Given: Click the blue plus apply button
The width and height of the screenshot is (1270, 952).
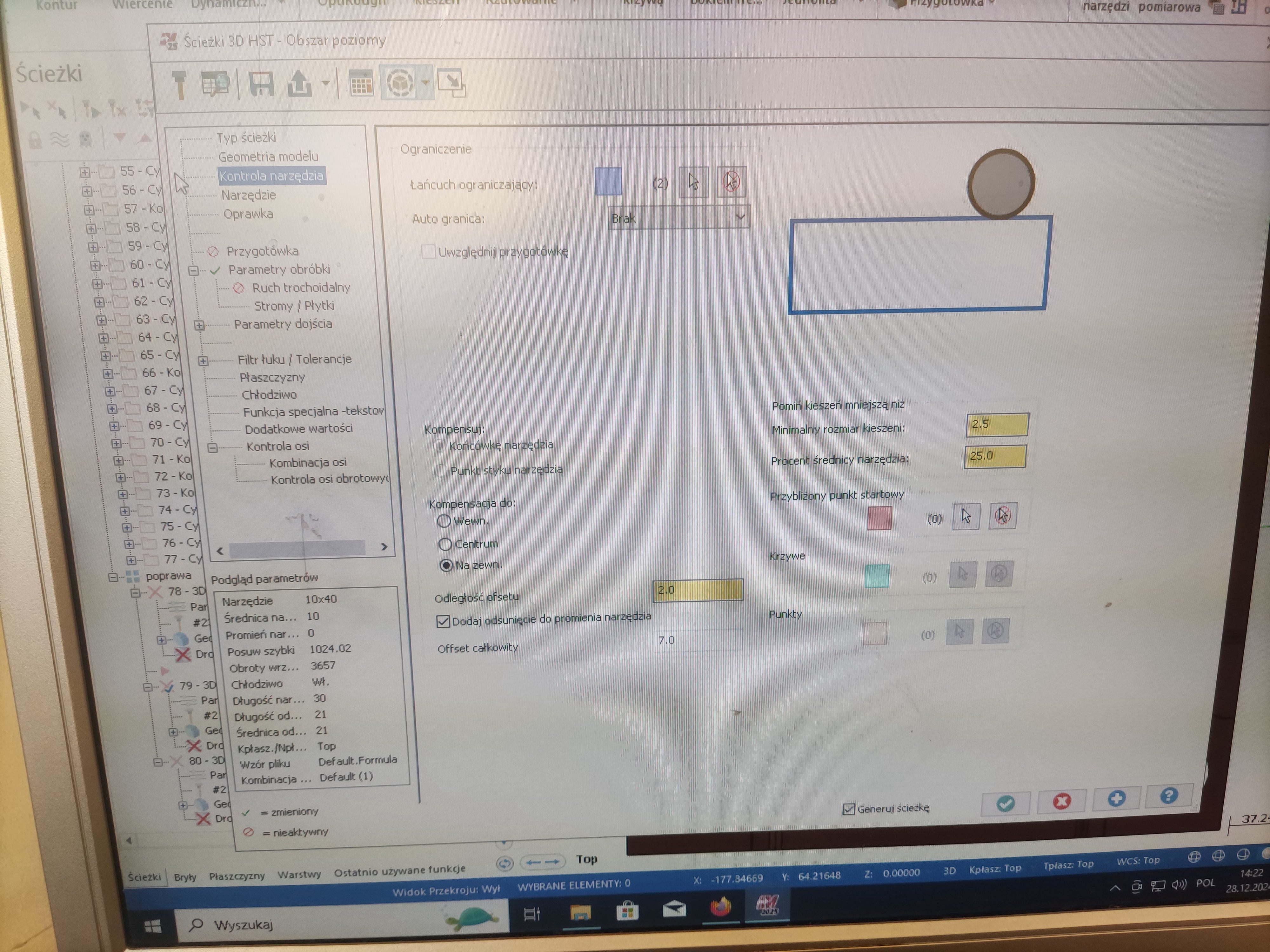Looking at the screenshot, I should pos(1116,799).
